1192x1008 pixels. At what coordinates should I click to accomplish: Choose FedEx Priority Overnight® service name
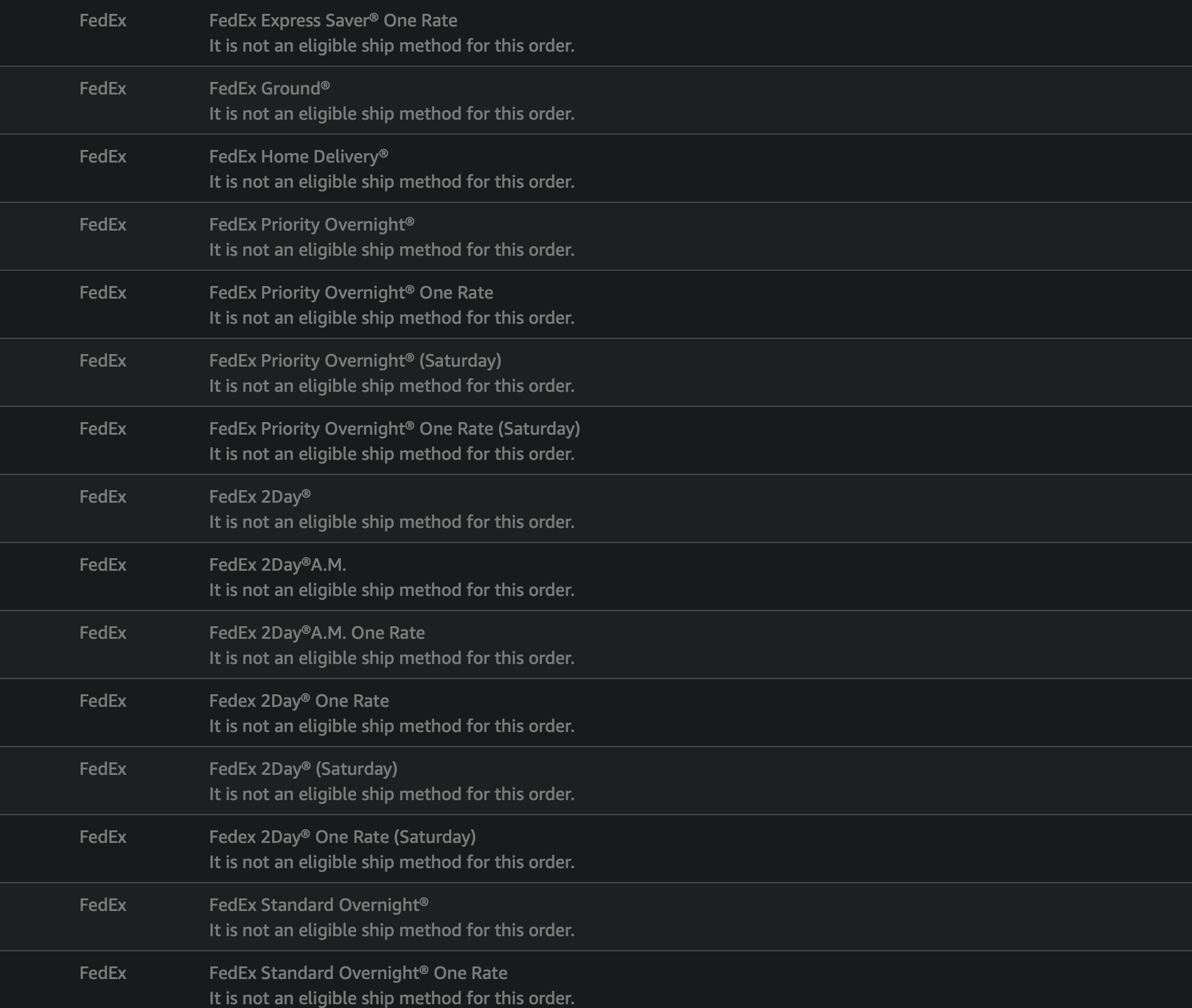312,224
